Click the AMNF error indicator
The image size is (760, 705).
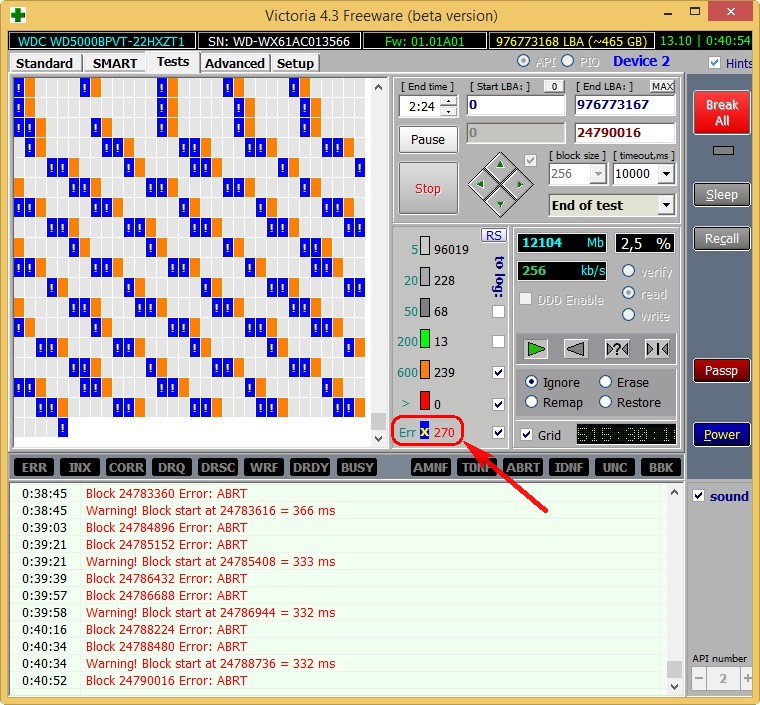(430, 468)
